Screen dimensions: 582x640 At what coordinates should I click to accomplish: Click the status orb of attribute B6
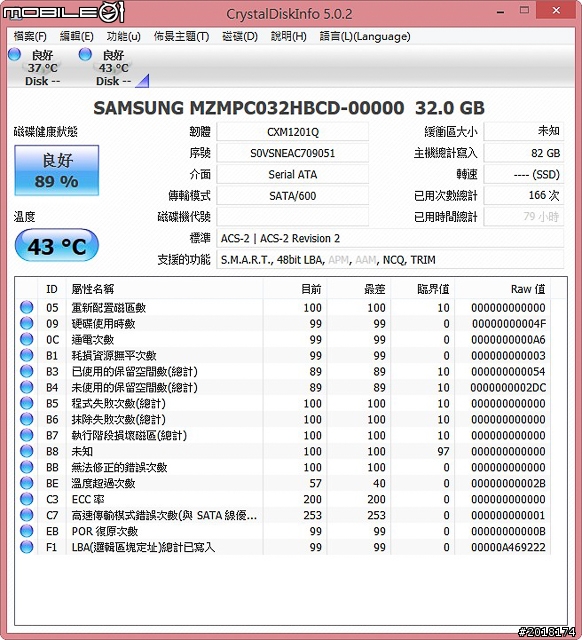(27, 419)
